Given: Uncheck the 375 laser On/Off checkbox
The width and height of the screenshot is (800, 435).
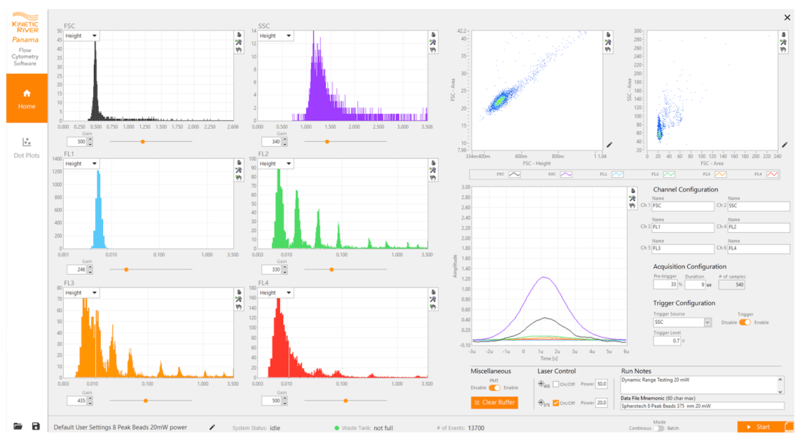Looking at the screenshot, I should [556, 403].
